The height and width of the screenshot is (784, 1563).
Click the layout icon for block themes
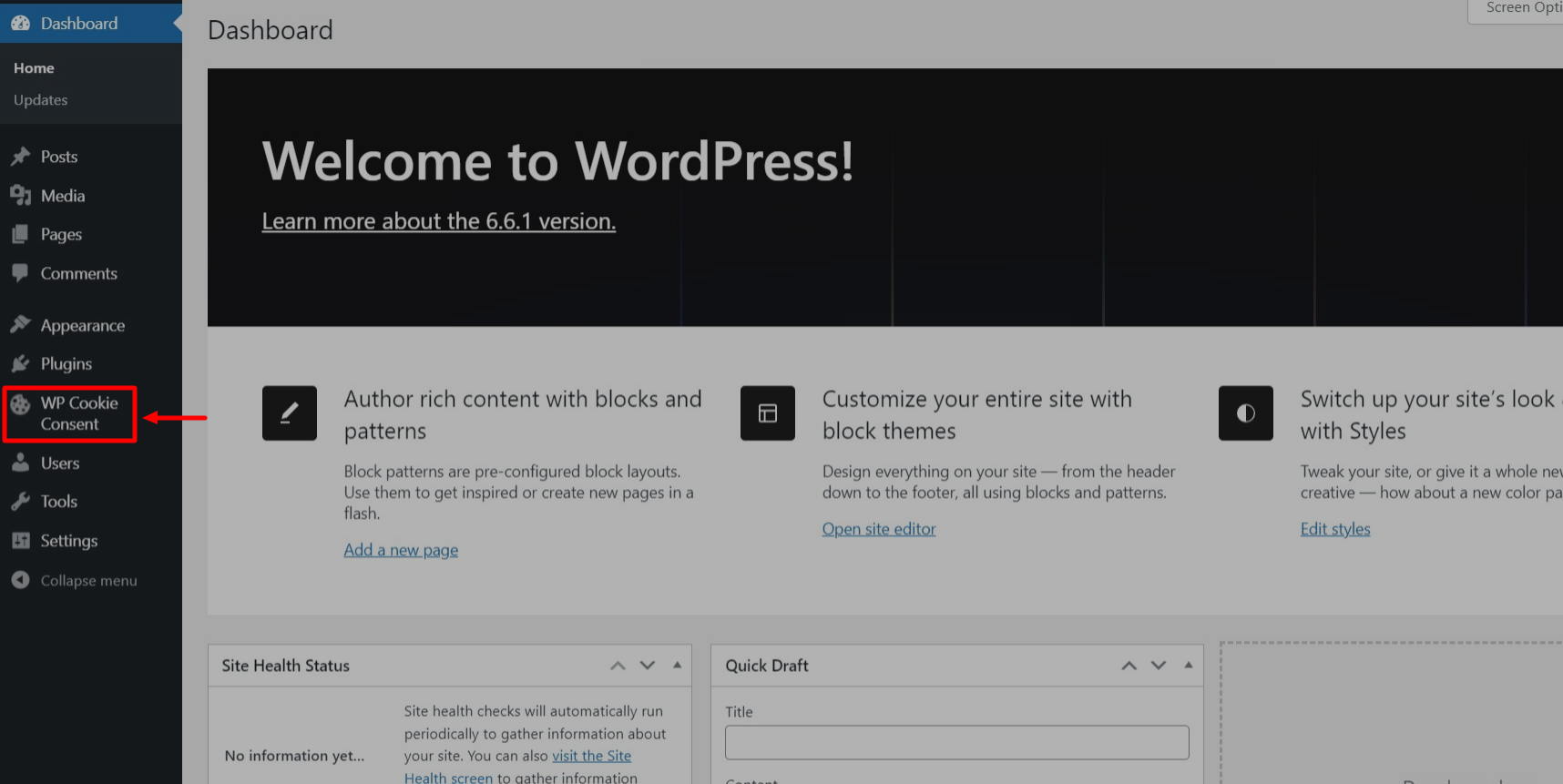(768, 413)
